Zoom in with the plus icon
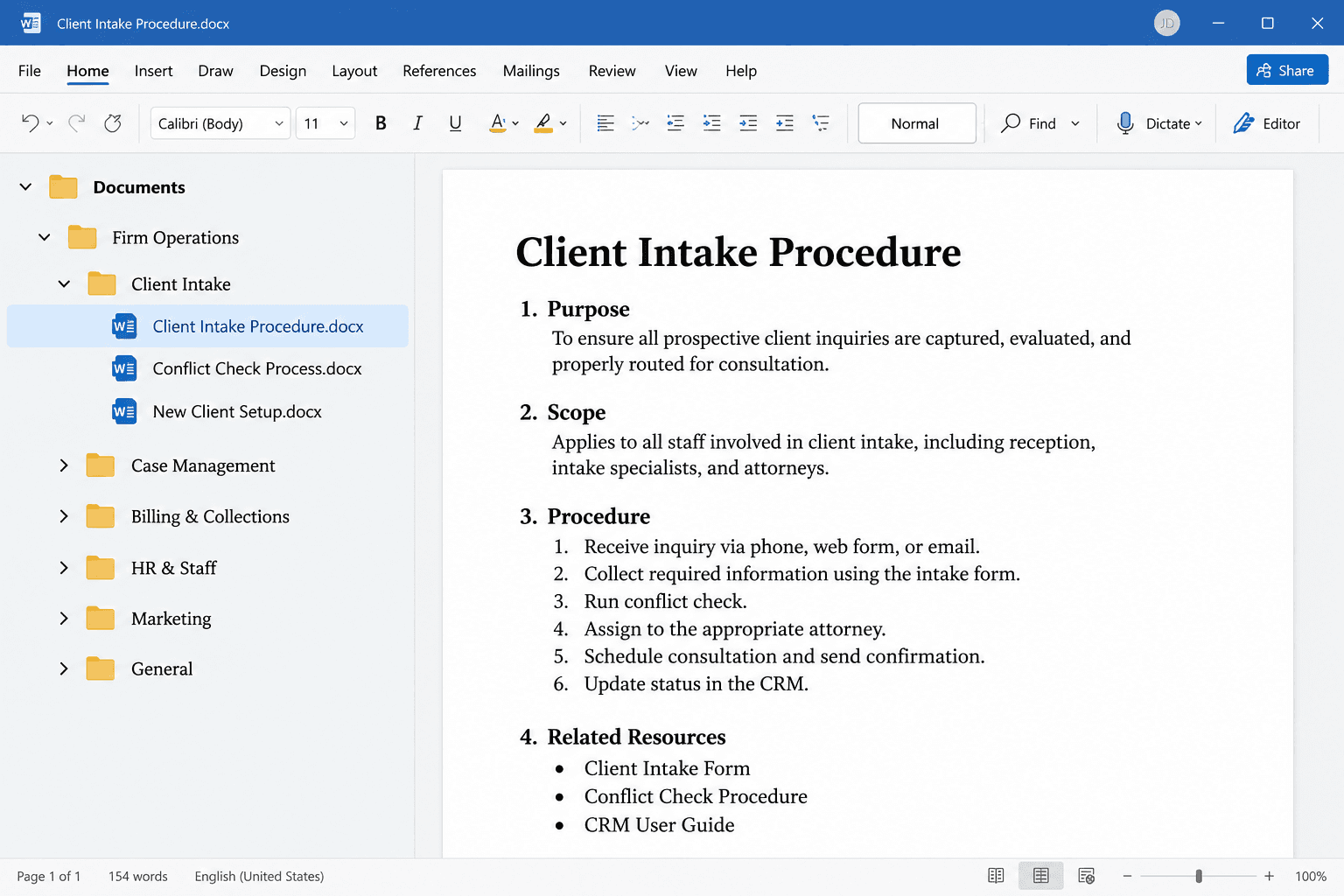 tap(1269, 876)
